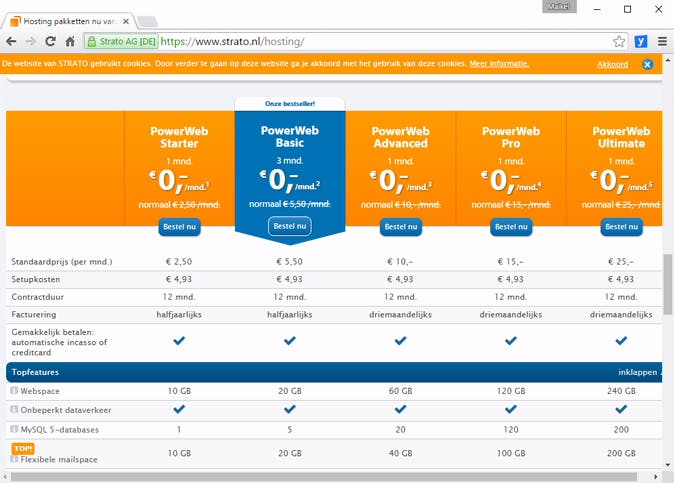This screenshot has height=483, width=674.
Task: Click the info icon next to Flexibele mailspace
Action: click(14, 459)
